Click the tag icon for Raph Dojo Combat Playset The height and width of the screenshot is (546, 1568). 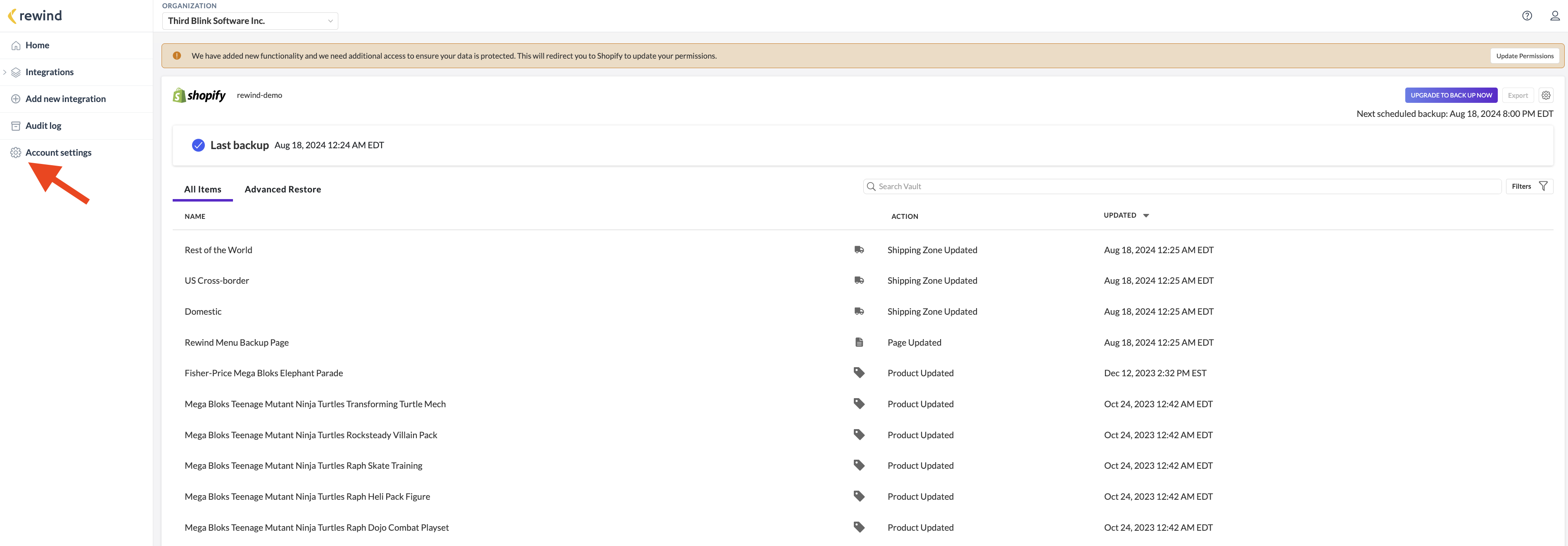click(859, 528)
